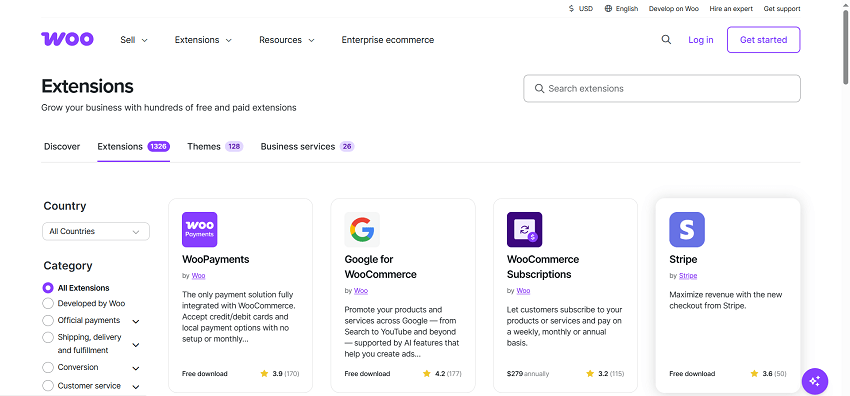Click Free download on Stripe card
The width and height of the screenshot is (850, 396).
(692, 374)
